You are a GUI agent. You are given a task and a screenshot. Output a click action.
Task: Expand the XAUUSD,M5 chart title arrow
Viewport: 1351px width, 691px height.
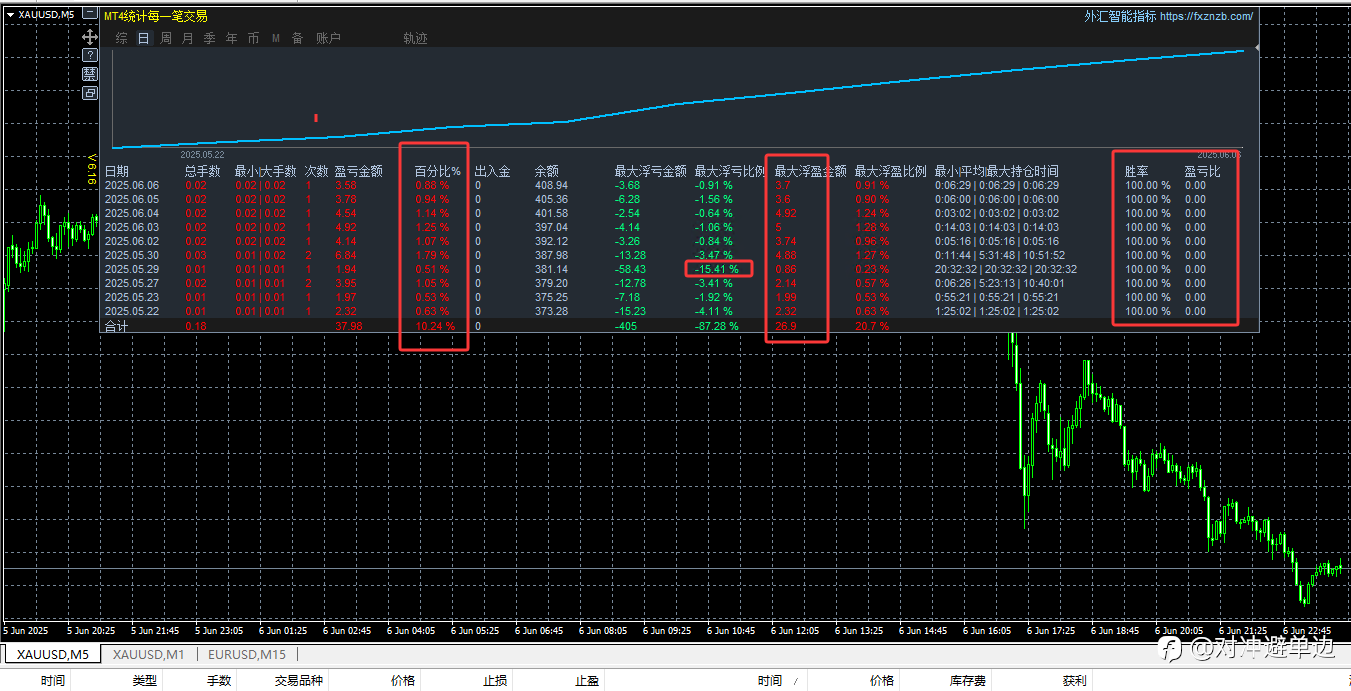click(10, 15)
